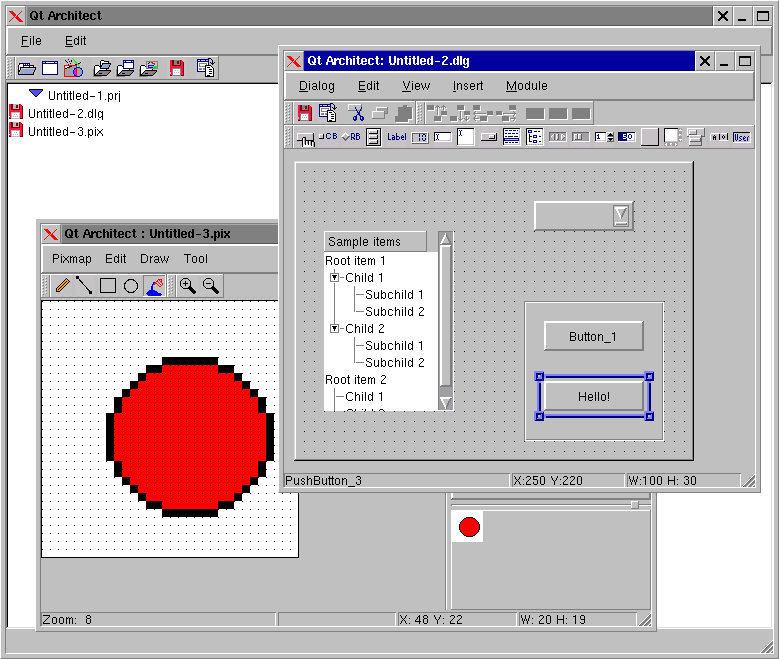Open the Dialog menu

pos(316,86)
